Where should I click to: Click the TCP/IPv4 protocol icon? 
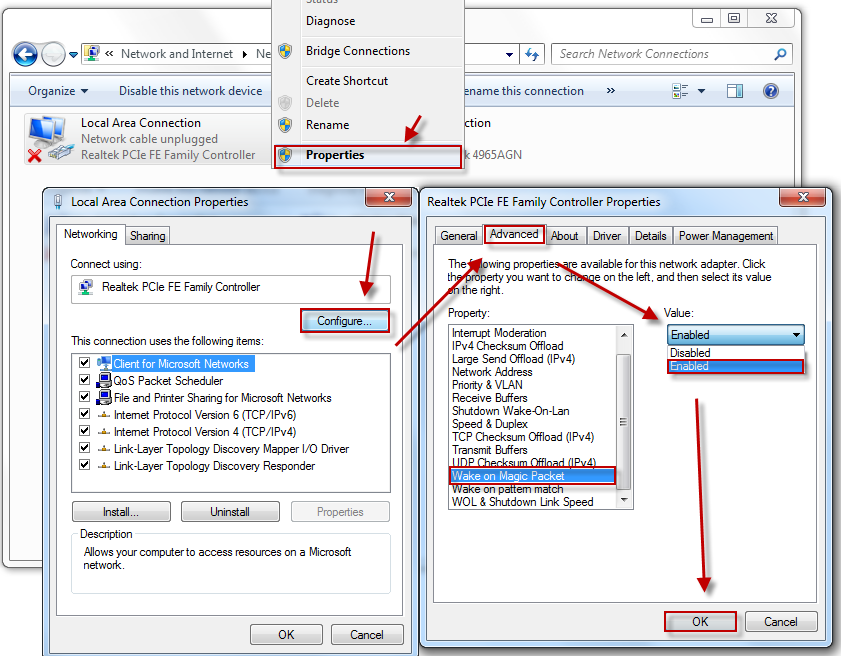point(104,432)
